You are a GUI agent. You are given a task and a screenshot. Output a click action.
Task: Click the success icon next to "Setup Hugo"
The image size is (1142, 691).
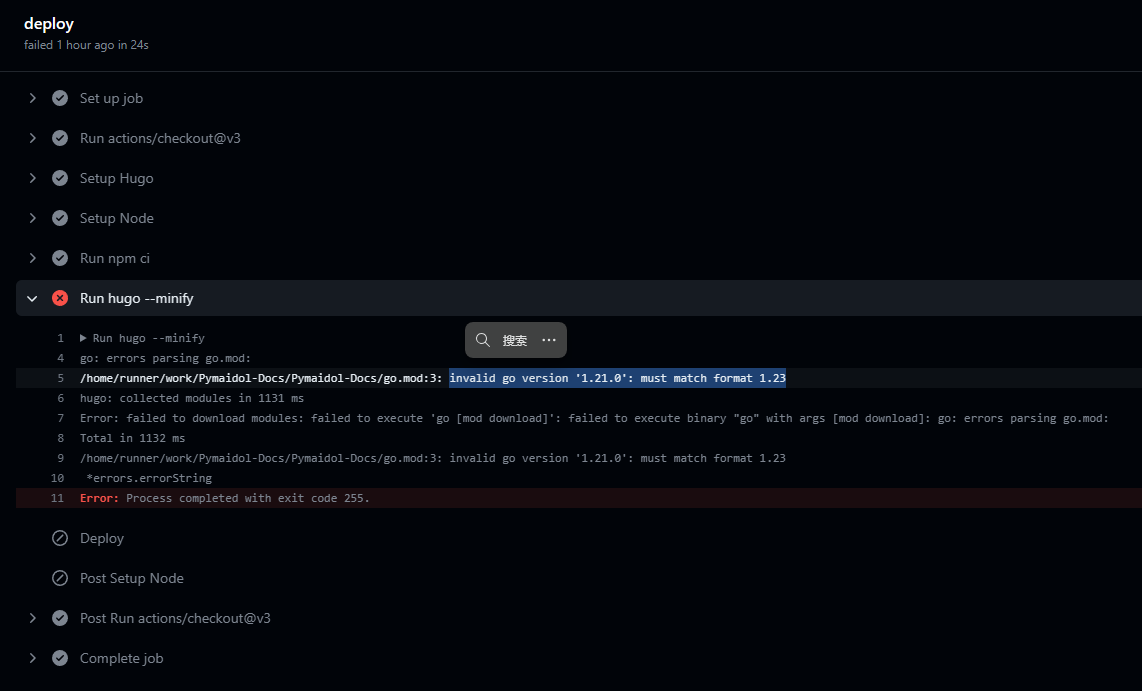(x=60, y=178)
